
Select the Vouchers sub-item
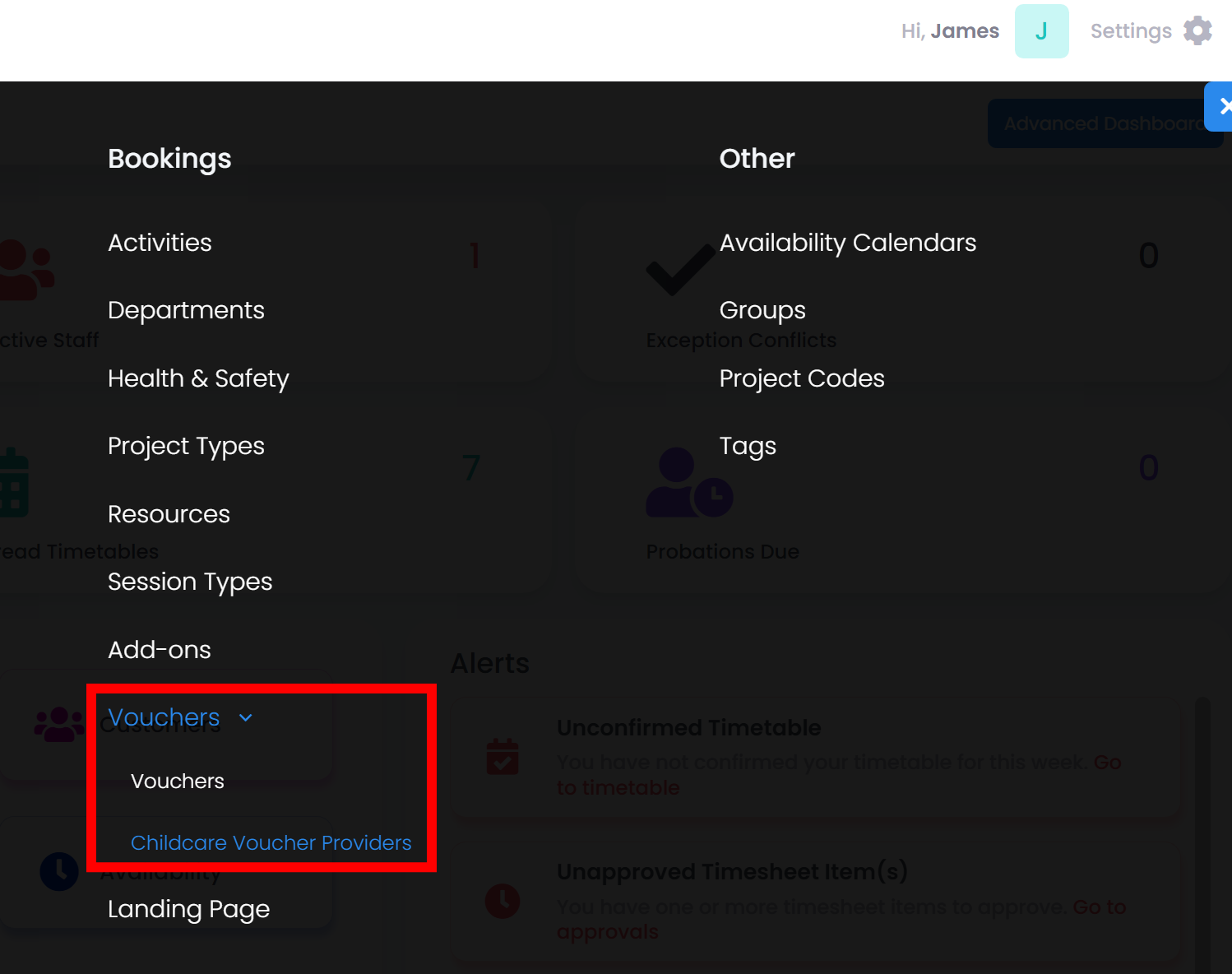pyautogui.click(x=178, y=781)
